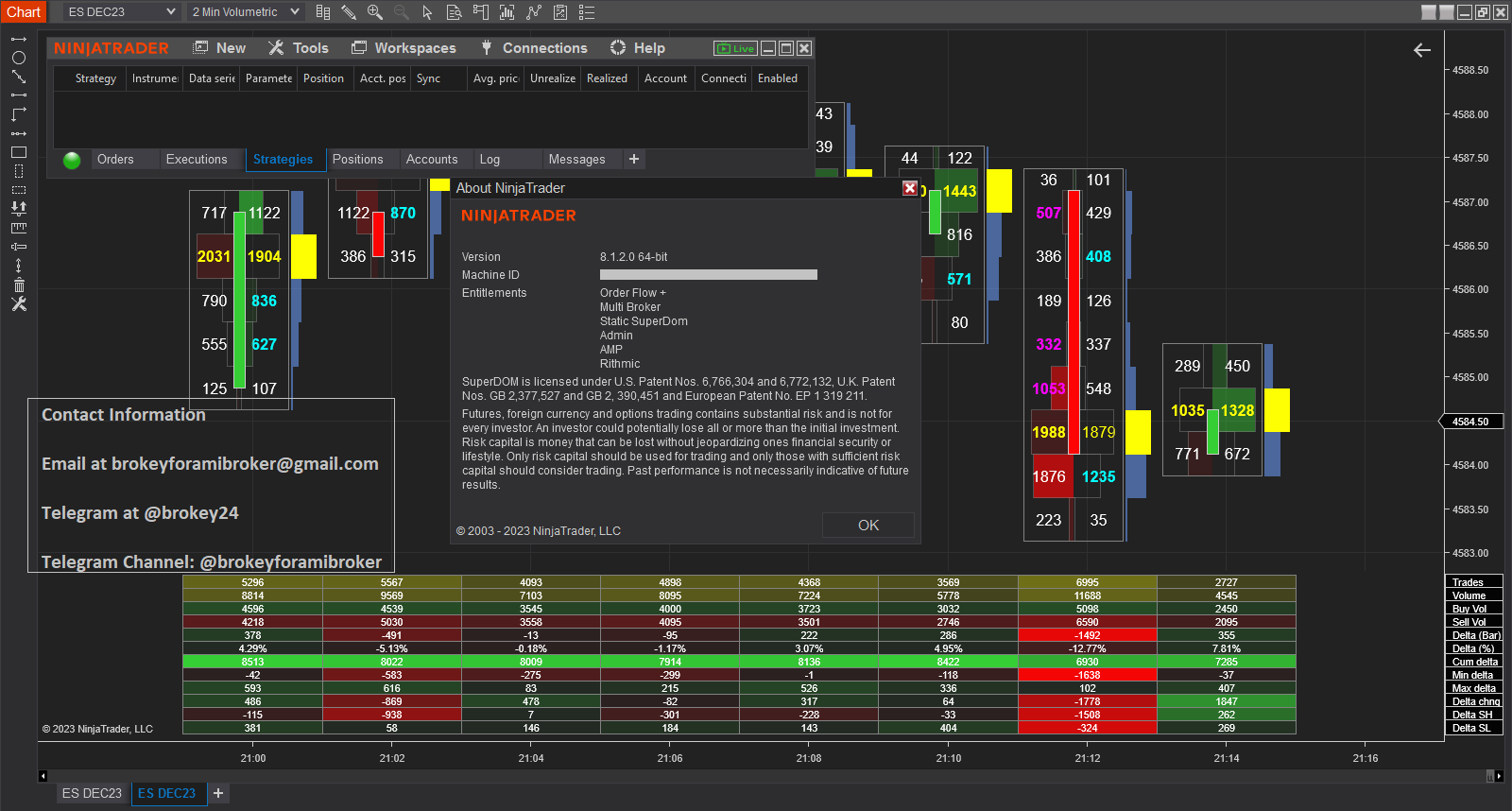Open the chart properties icon
The height and width of the screenshot is (811, 1512).
(x=560, y=12)
